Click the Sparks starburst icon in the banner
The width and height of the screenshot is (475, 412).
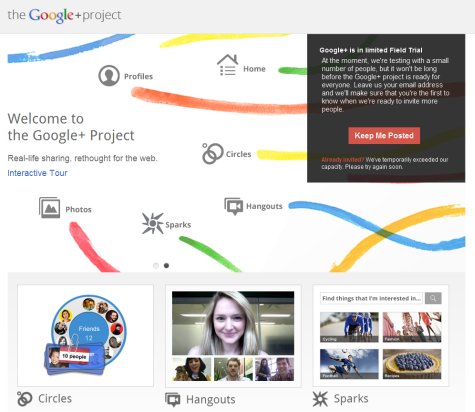152,223
